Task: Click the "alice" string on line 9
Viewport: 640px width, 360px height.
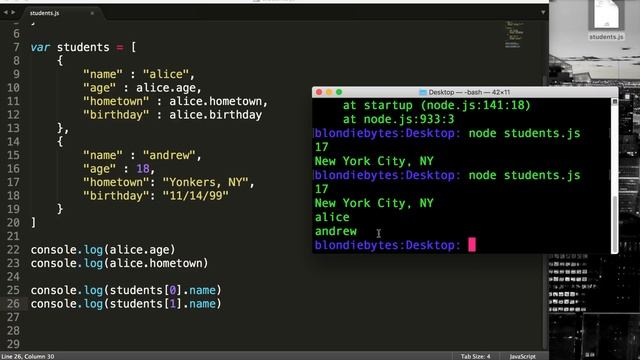Action: point(166,74)
